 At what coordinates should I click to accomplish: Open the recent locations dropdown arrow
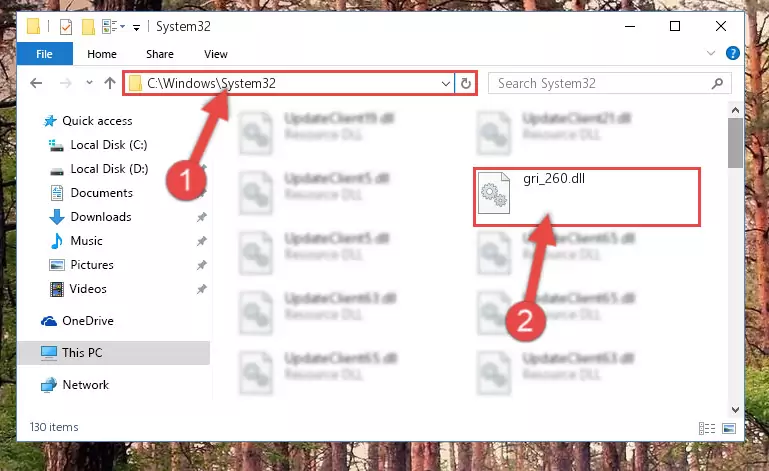tap(89, 82)
